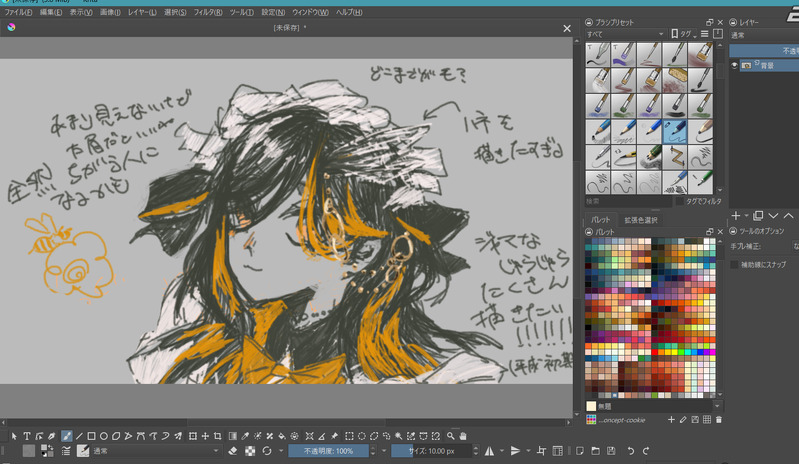Screen dimensions: 799x464
Task: Adjust the 不透明度 100% opacity slider
Action: [x=328, y=451]
